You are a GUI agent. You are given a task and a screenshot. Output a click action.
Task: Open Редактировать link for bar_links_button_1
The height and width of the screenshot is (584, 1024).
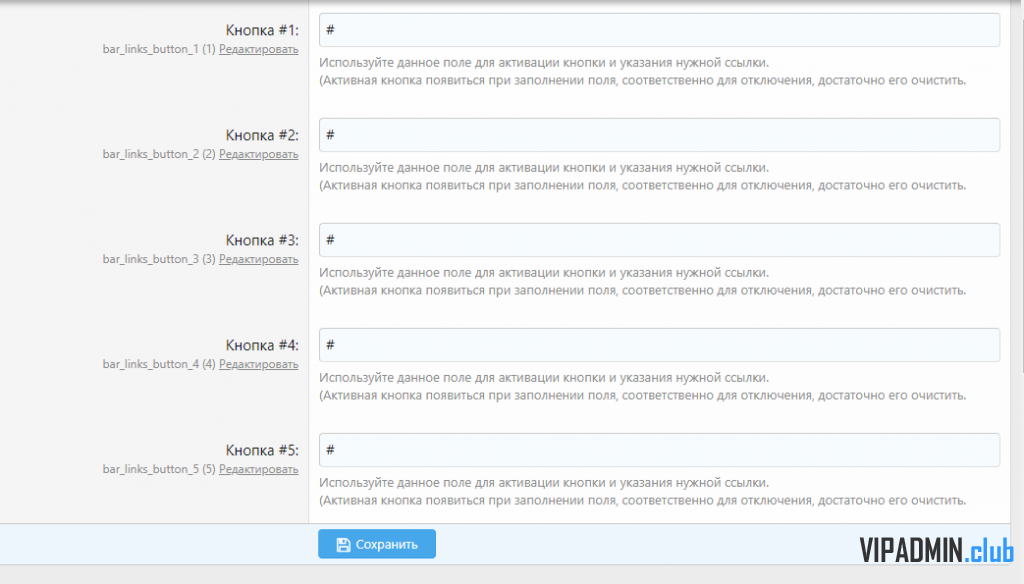[x=259, y=50]
